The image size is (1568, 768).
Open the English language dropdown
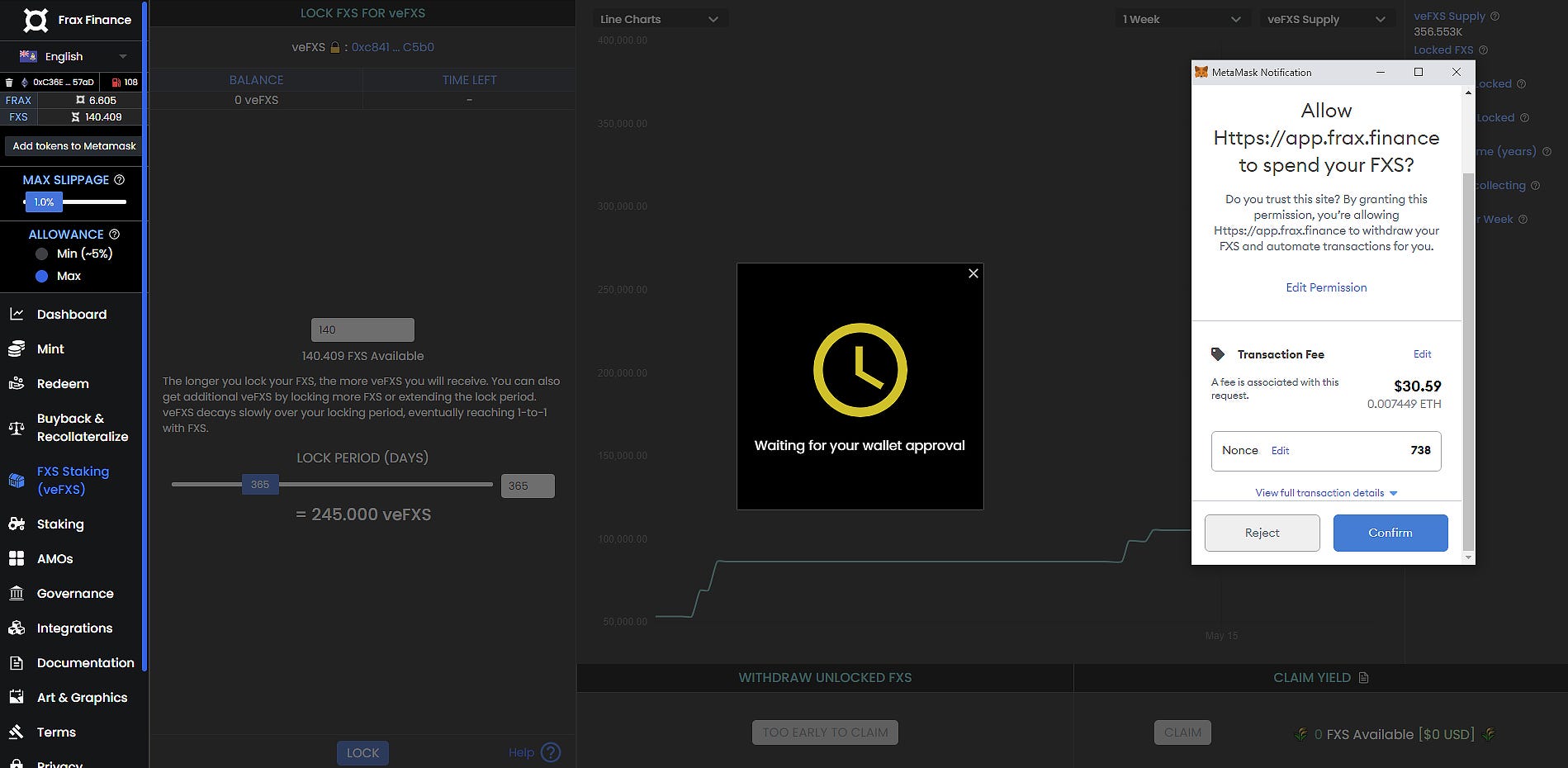click(74, 56)
